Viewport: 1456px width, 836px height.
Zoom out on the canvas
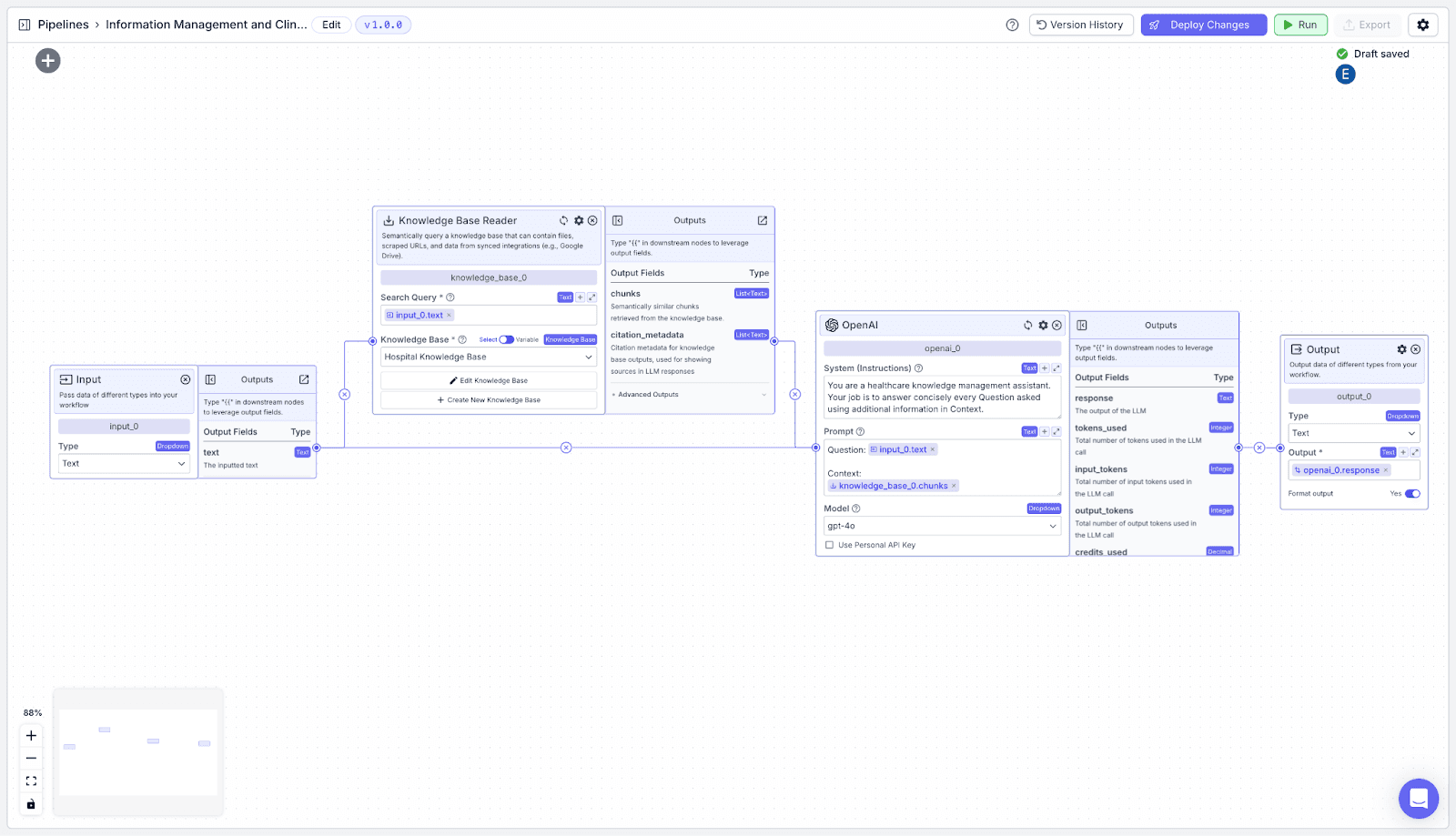31,759
